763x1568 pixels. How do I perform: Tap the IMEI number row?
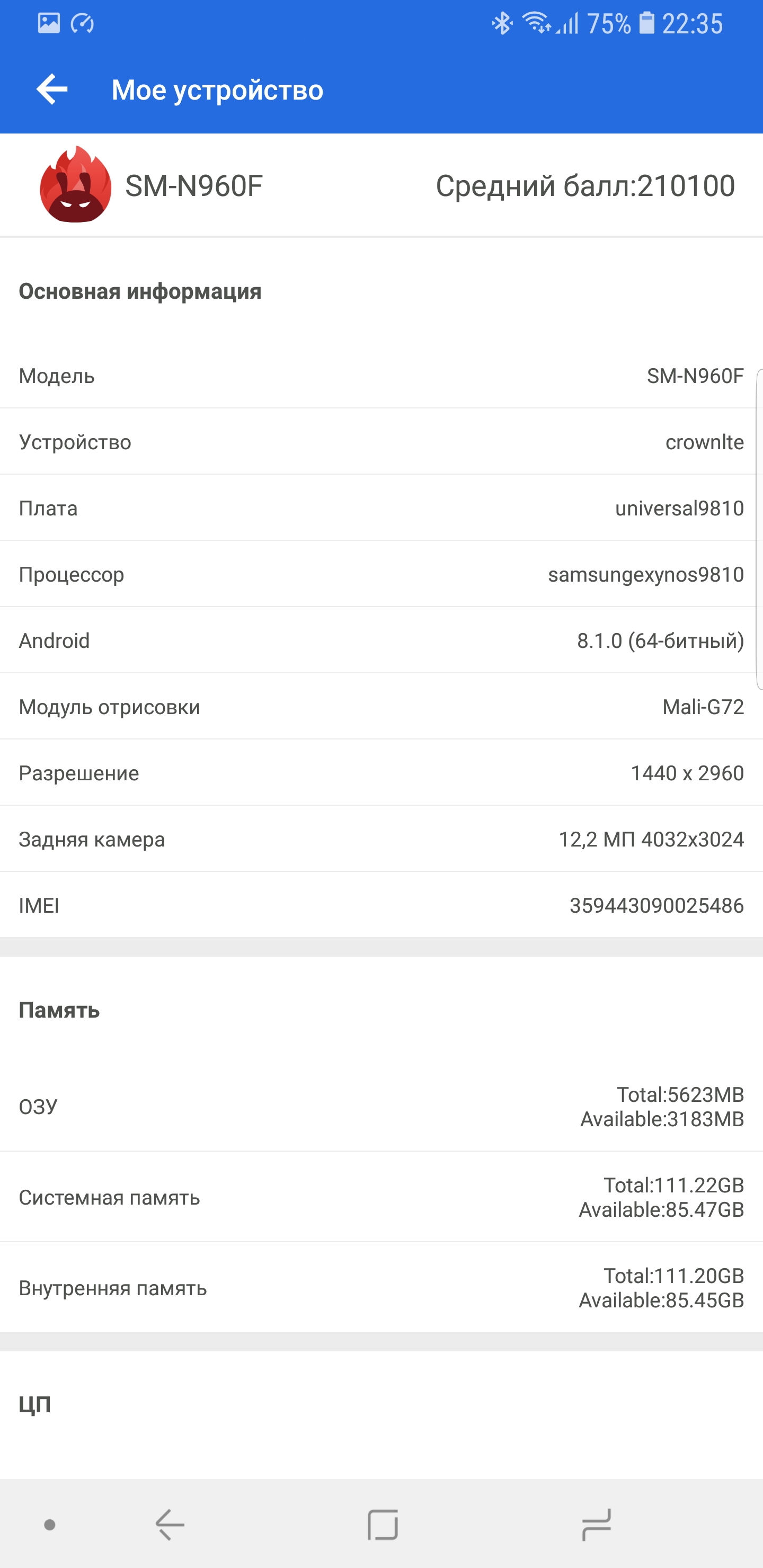[381, 905]
